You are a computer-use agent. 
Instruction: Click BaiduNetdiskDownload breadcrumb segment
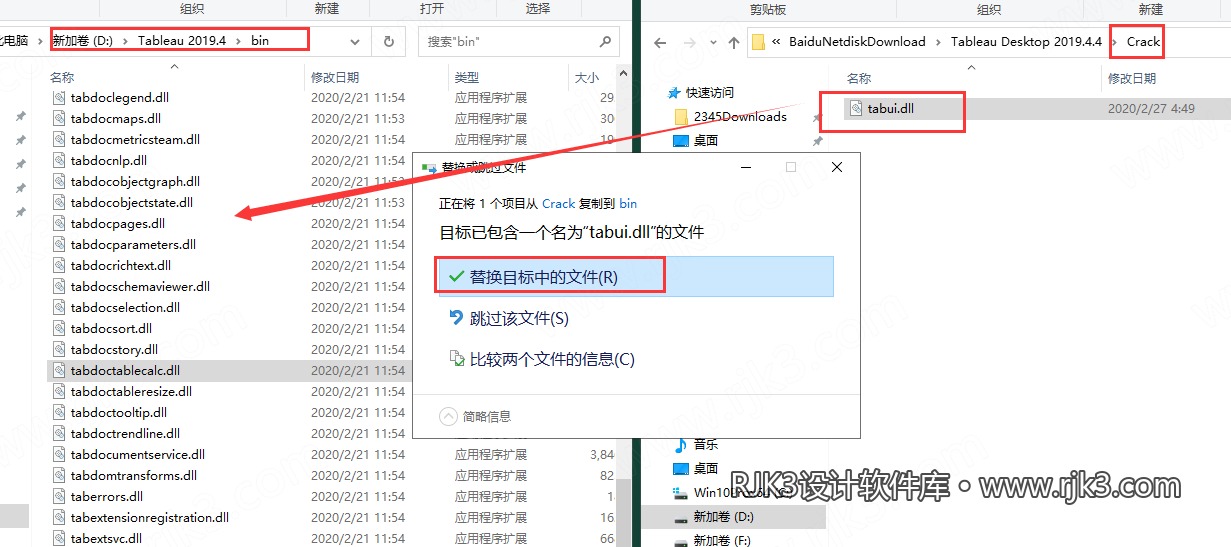click(857, 42)
